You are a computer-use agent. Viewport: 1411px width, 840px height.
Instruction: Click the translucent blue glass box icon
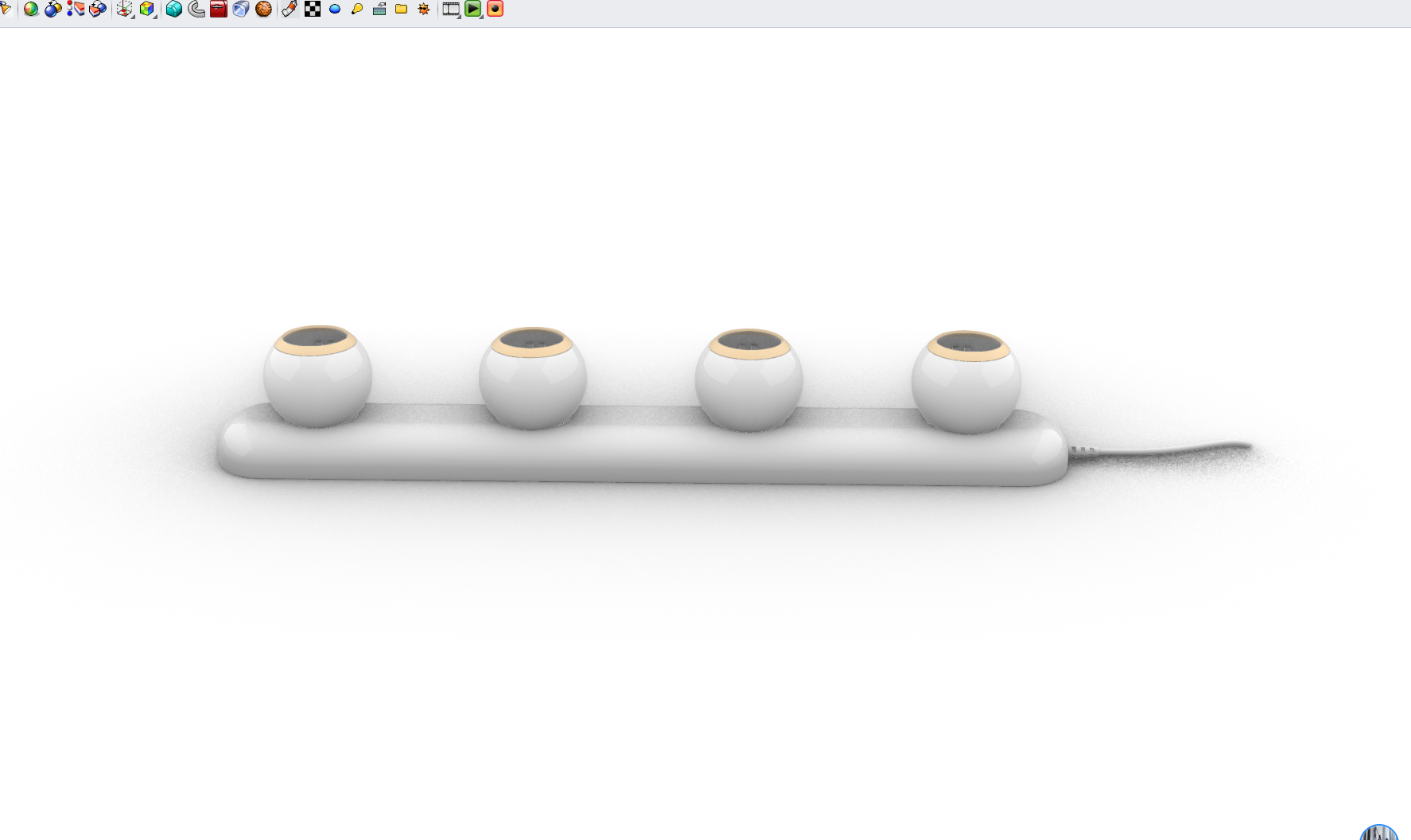241,10
